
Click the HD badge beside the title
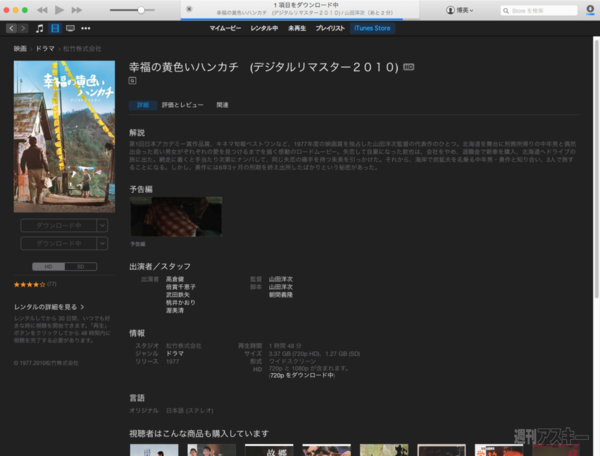click(x=409, y=67)
